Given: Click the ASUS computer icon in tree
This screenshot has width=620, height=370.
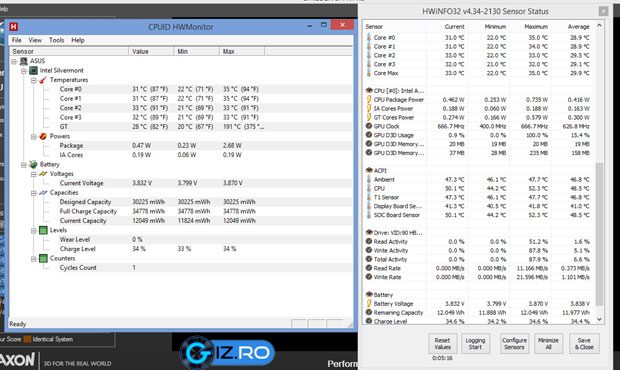Looking at the screenshot, I should (24, 61).
